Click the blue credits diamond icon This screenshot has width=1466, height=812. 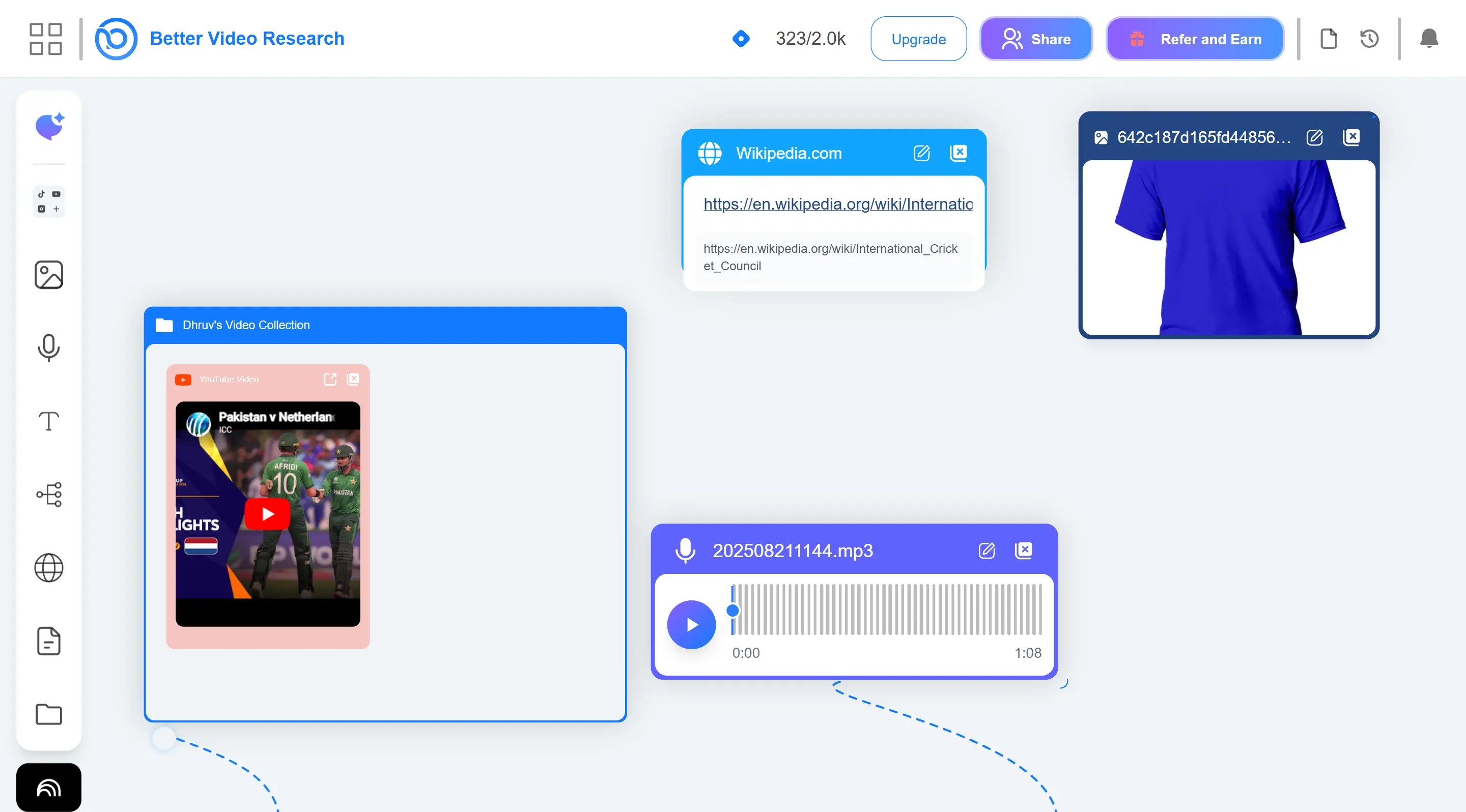pyautogui.click(x=741, y=39)
